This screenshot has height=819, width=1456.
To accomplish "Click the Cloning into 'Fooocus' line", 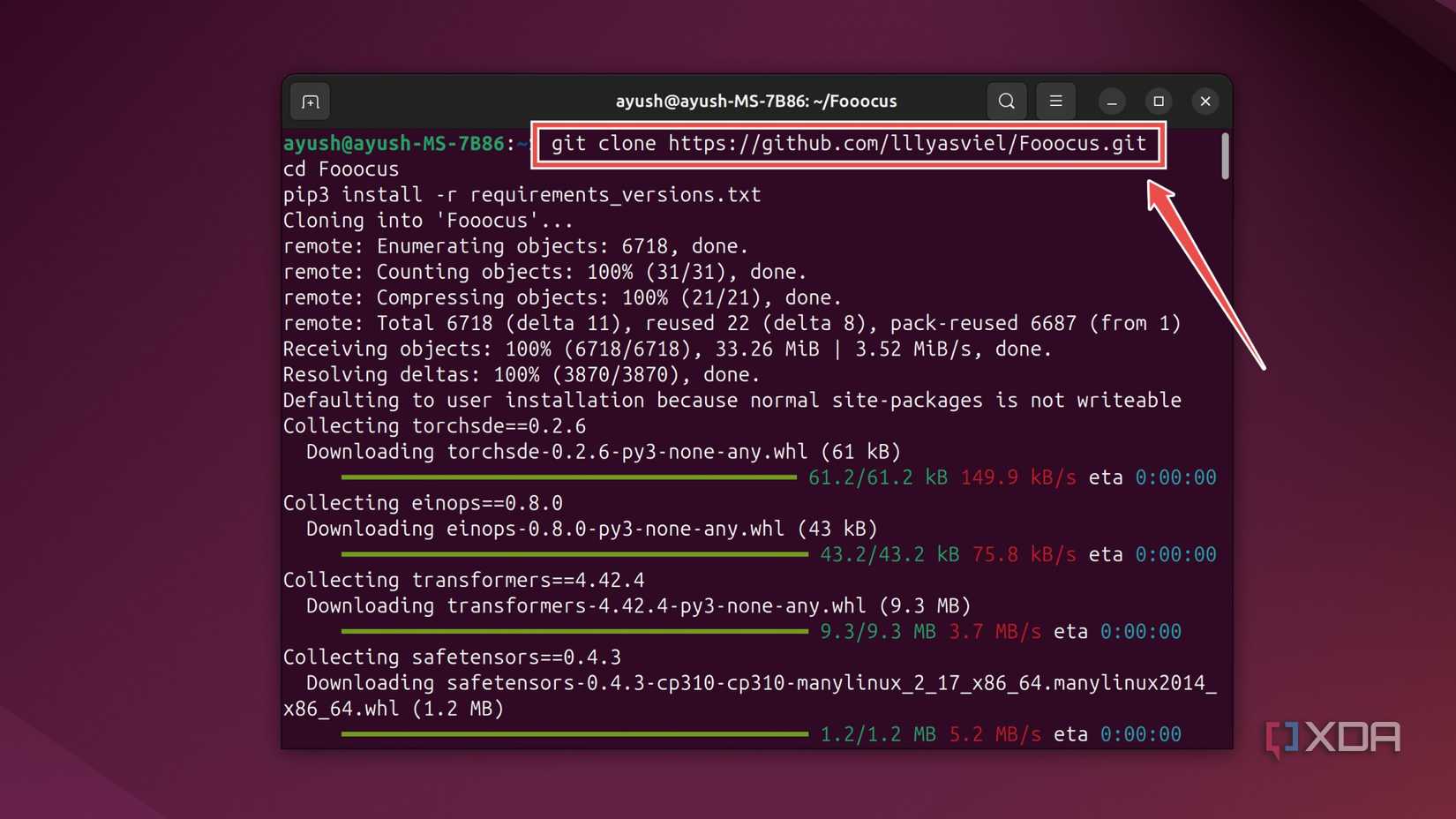I will tap(427, 220).
